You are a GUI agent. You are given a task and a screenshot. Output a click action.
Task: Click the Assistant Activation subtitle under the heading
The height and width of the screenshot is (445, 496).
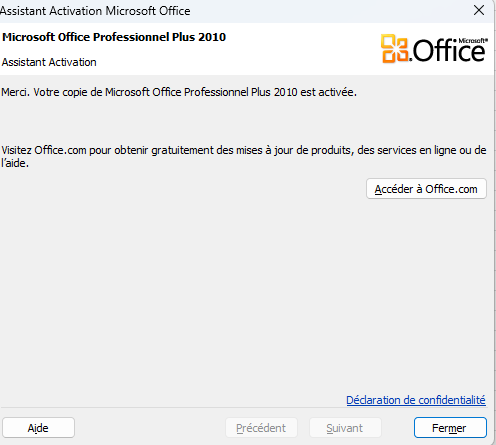click(49, 62)
